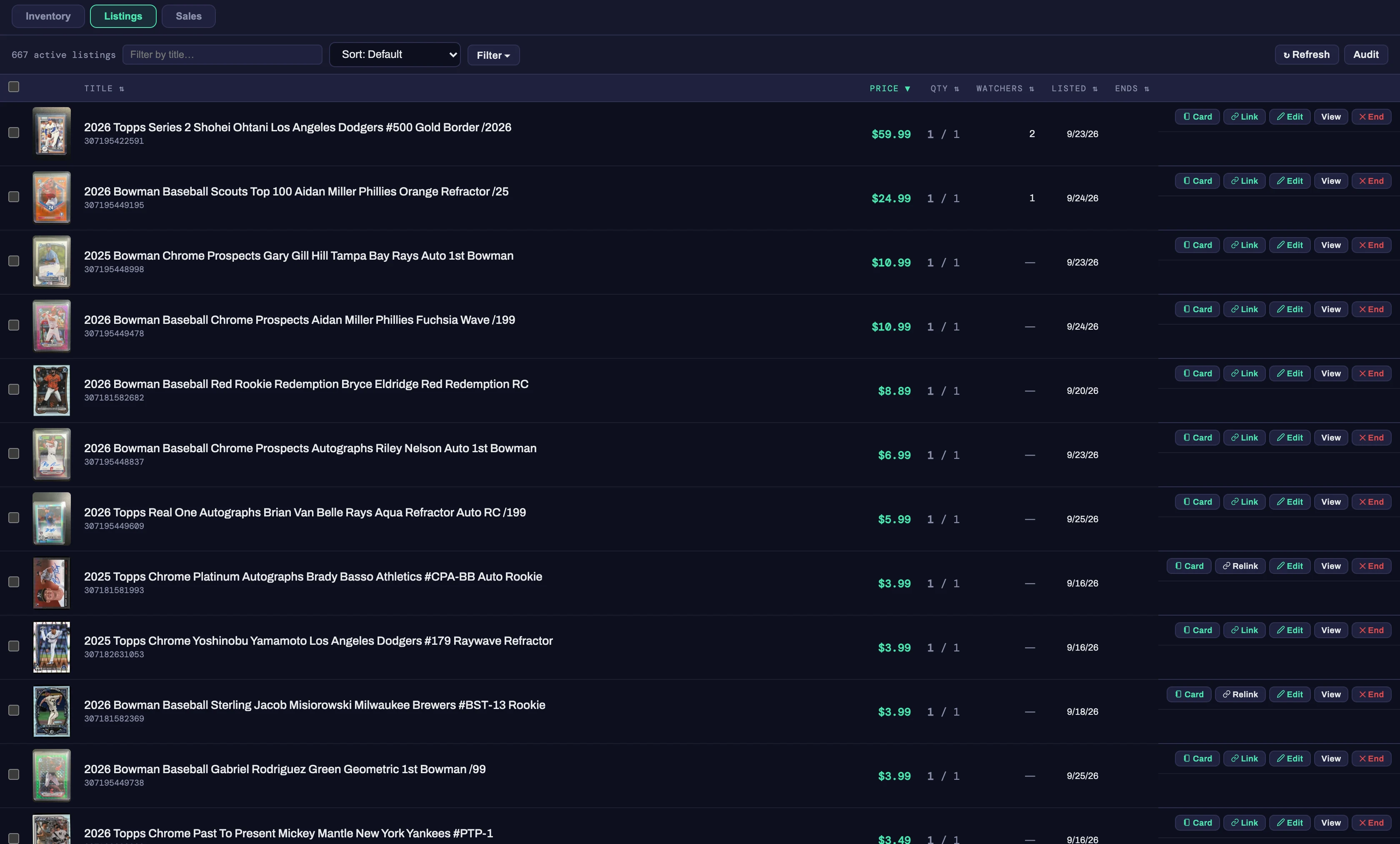View the Brady Basso Athletics listing
Screen dimensions: 1400x844
1331,566
